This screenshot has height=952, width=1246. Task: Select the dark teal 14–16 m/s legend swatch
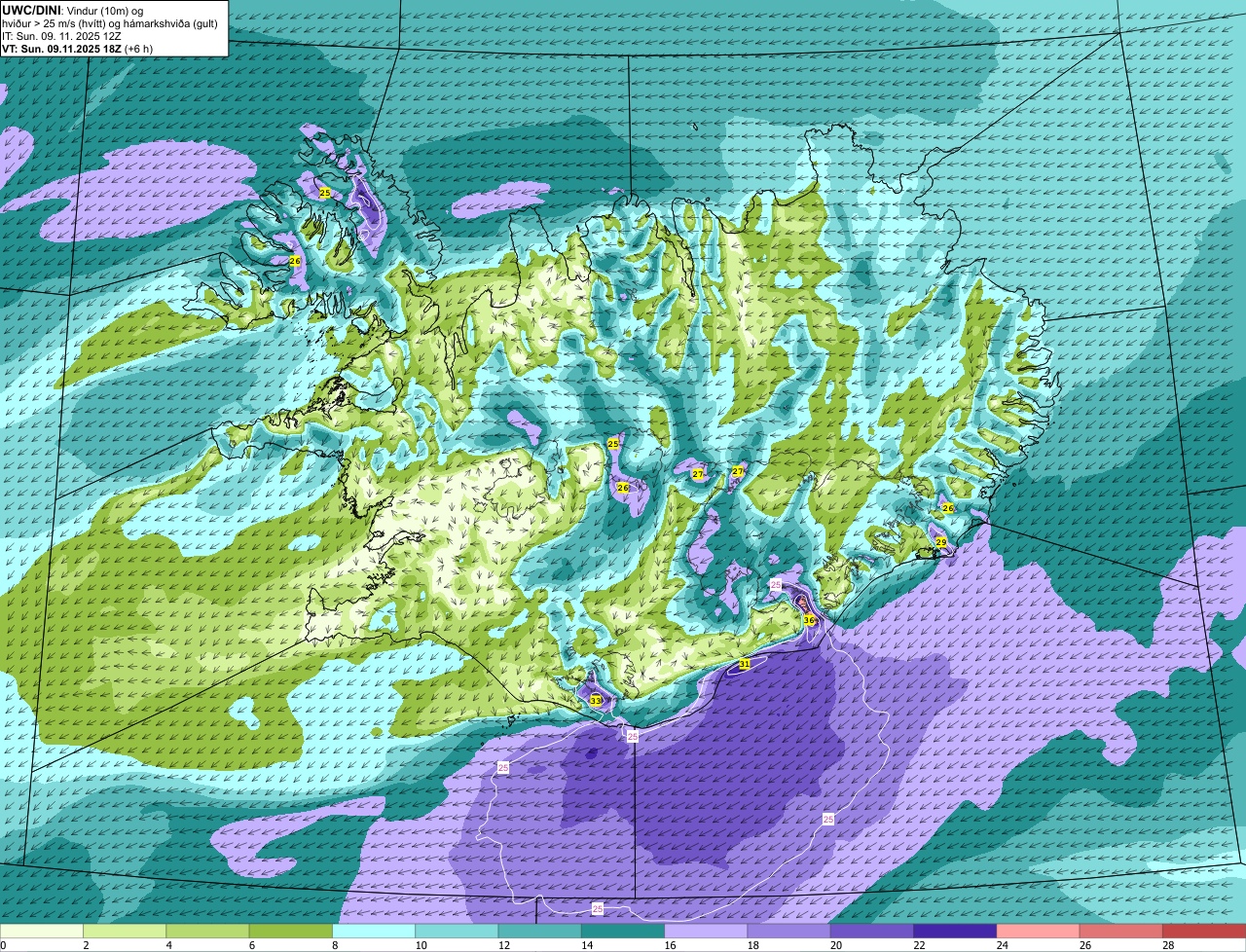pos(623,932)
